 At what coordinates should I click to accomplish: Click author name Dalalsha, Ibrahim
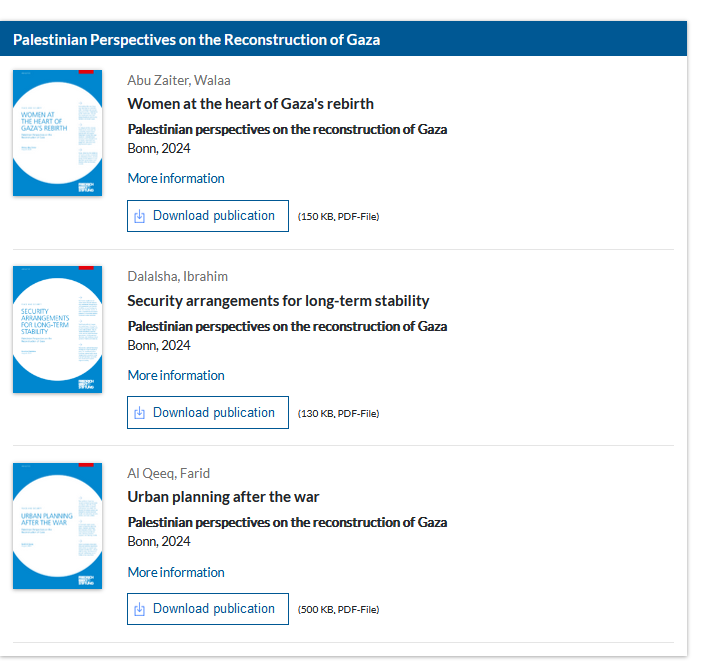(x=178, y=277)
